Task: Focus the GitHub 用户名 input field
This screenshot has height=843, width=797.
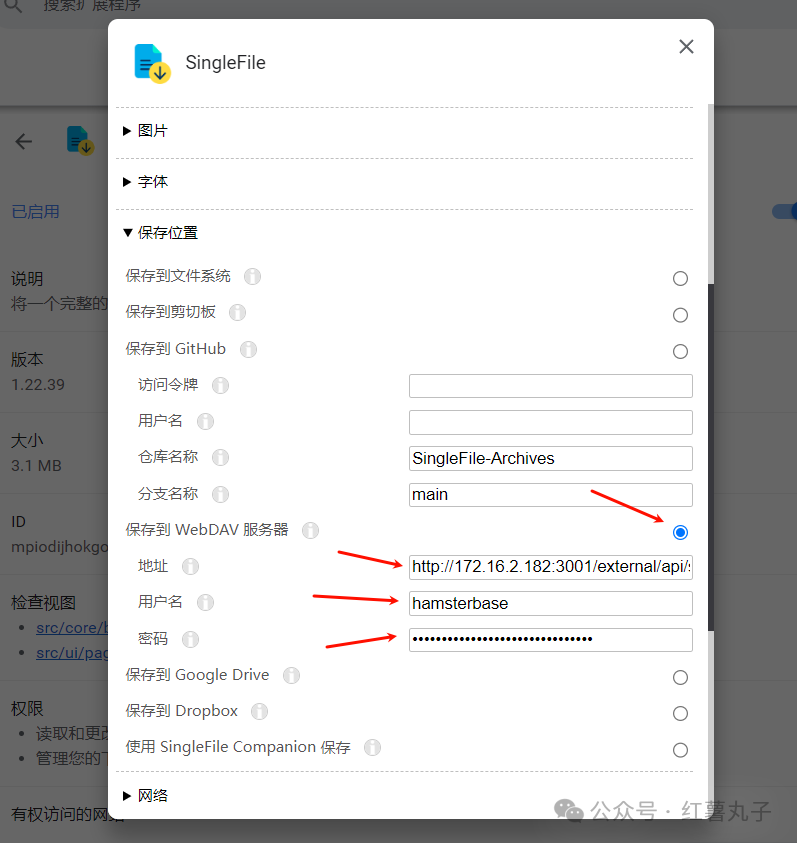Action: (x=550, y=423)
